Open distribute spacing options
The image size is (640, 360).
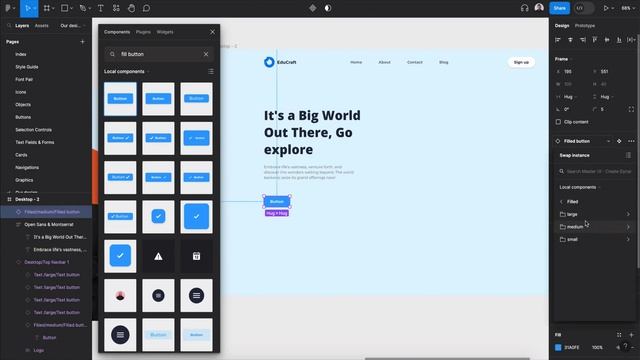[x=631, y=40]
